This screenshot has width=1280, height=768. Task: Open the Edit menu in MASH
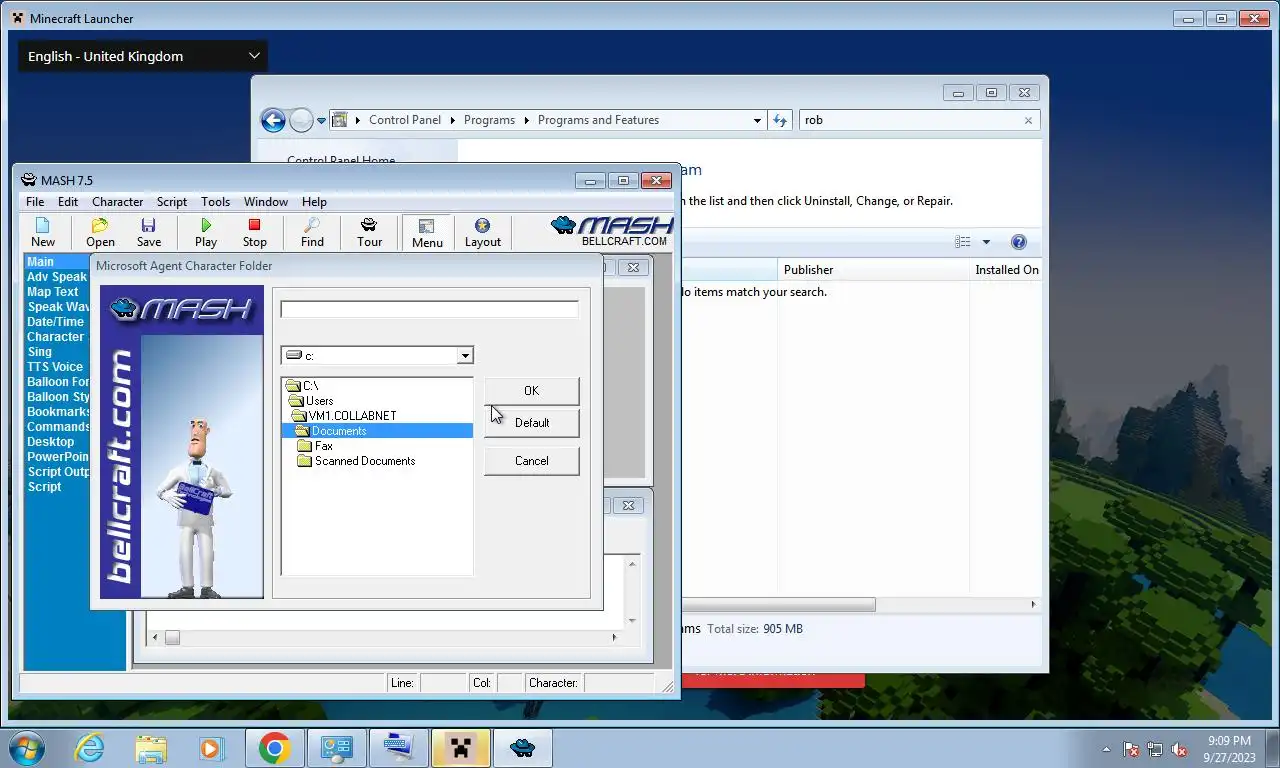coord(68,201)
